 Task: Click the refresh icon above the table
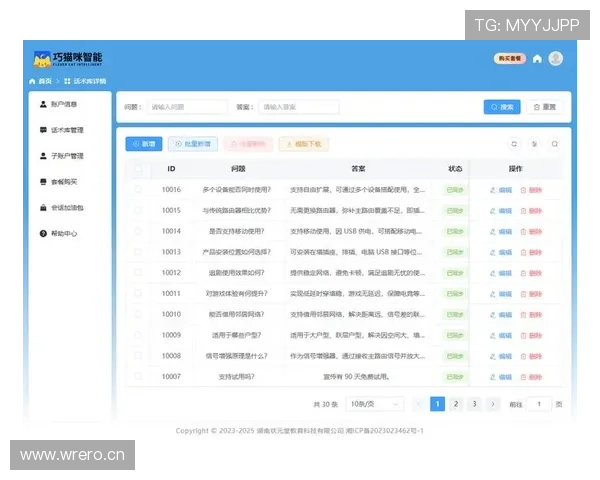[x=514, y=144]
